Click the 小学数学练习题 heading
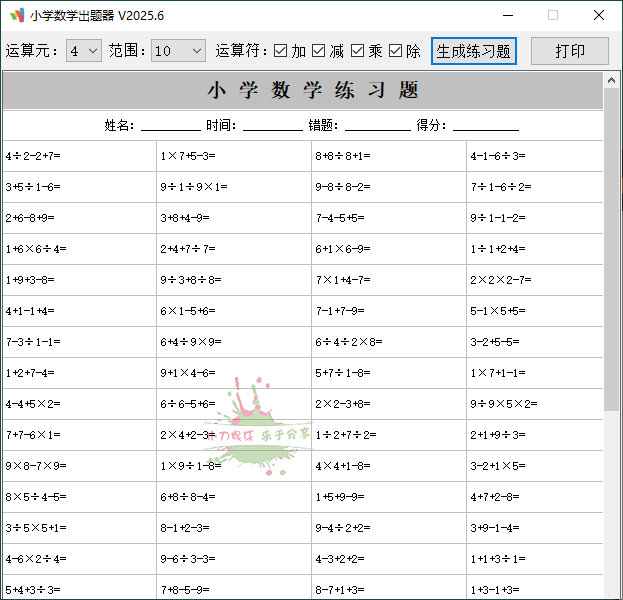This screenshot has width=623, height=600. (312, 91)
